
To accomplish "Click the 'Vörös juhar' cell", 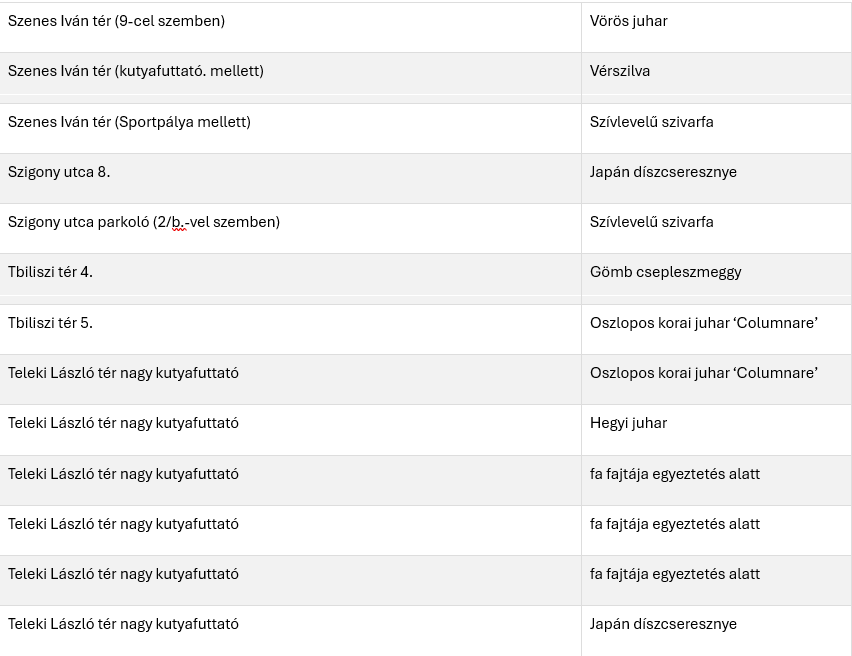I will pos(629,21).
